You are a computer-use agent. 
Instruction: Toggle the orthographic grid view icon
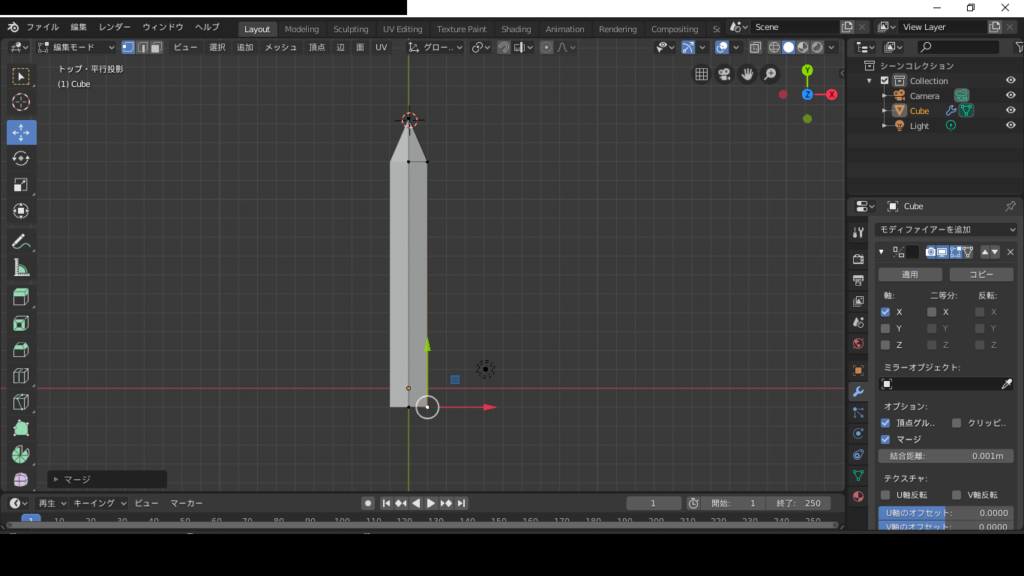coord(702,74)
